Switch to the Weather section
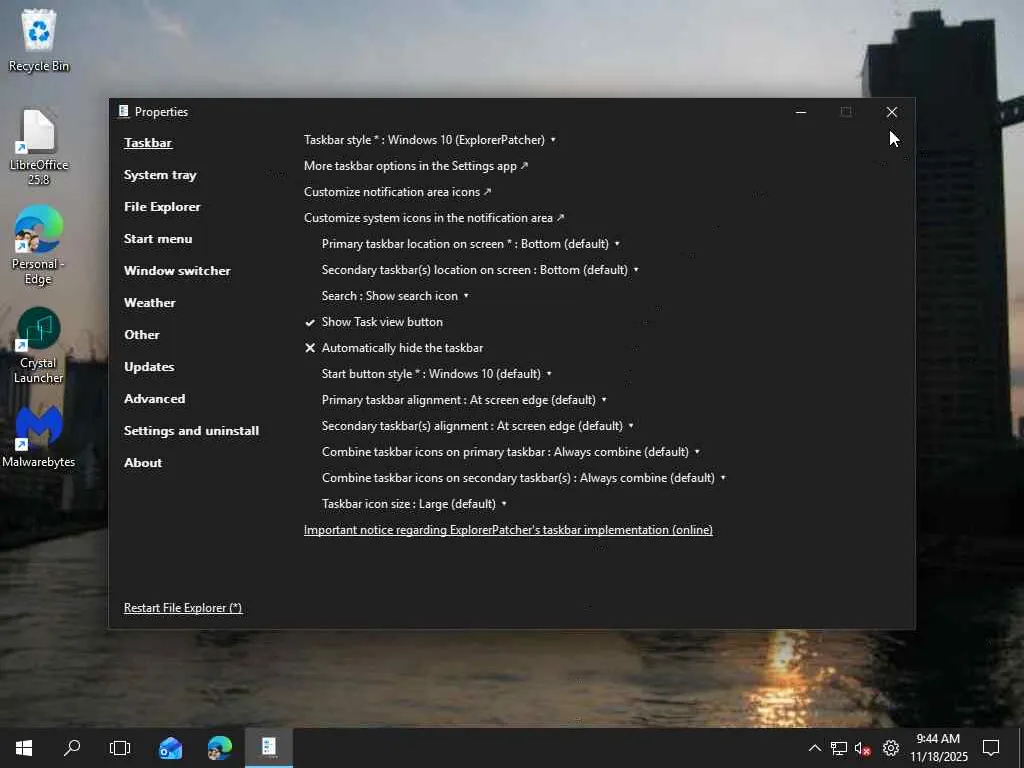This screenshot has height=768, width=1024. click(x=150, y=302)
